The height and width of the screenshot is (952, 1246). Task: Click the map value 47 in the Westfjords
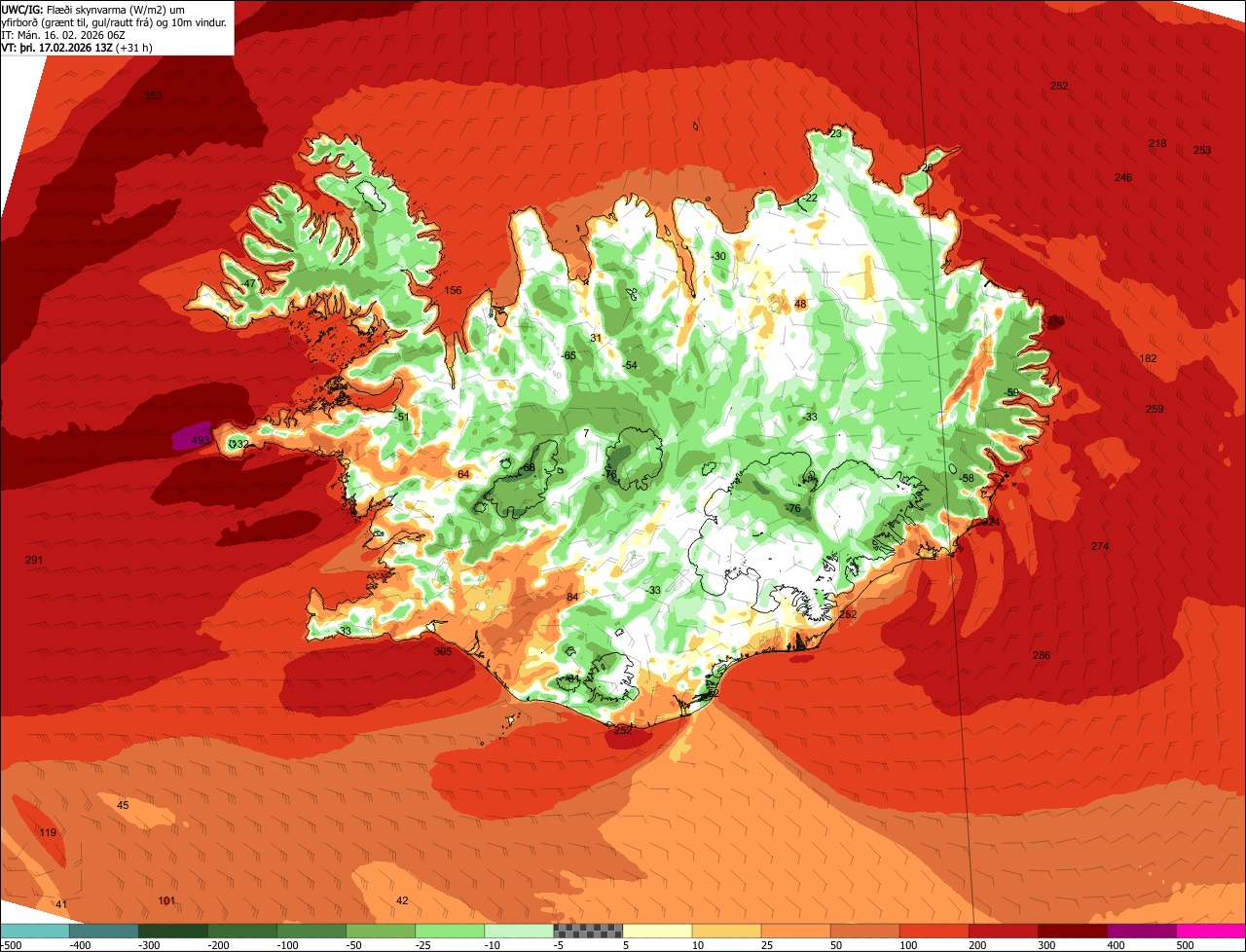249,283
